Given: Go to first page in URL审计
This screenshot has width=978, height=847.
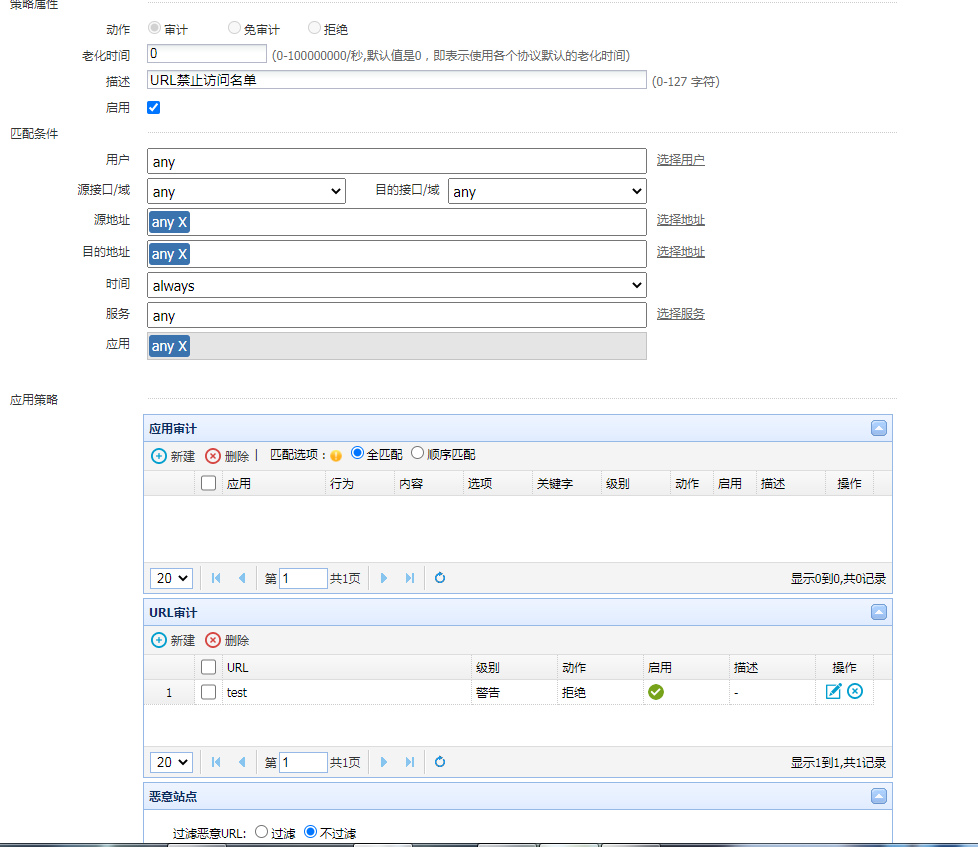Looking at the screenshot, I should point(216,762).
